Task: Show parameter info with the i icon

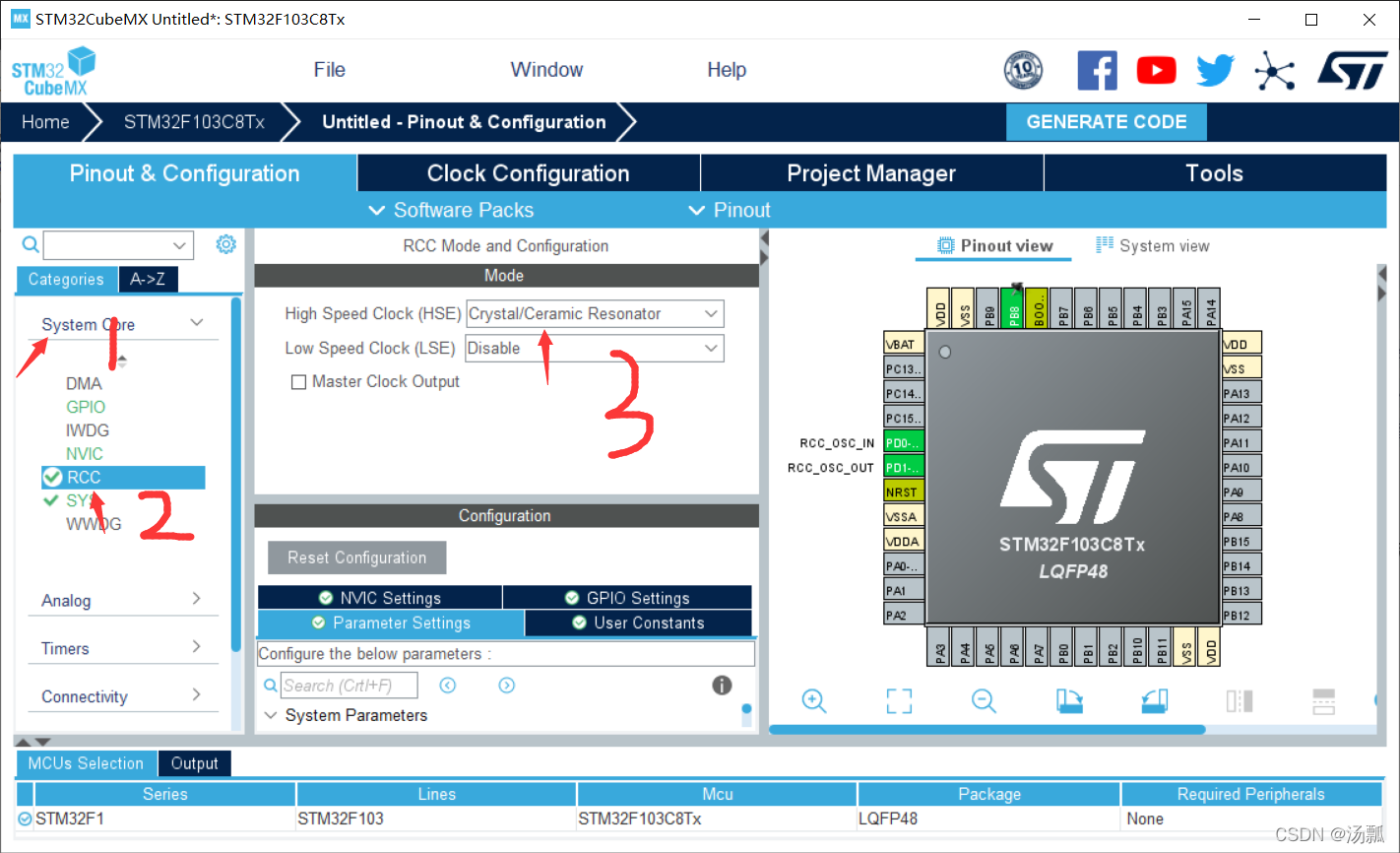Action: [722, 686]
